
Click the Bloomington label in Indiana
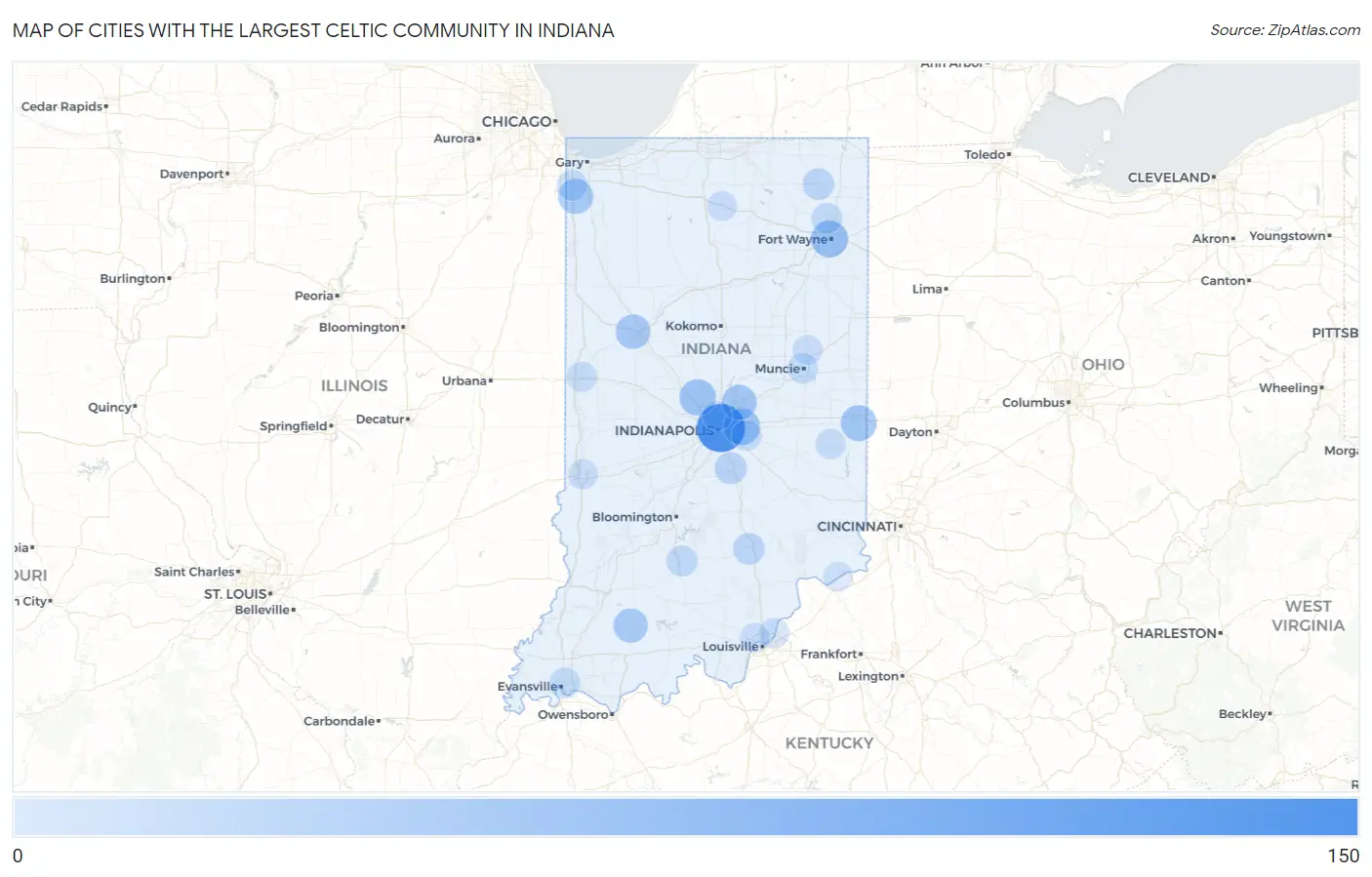tap(632, 517)
